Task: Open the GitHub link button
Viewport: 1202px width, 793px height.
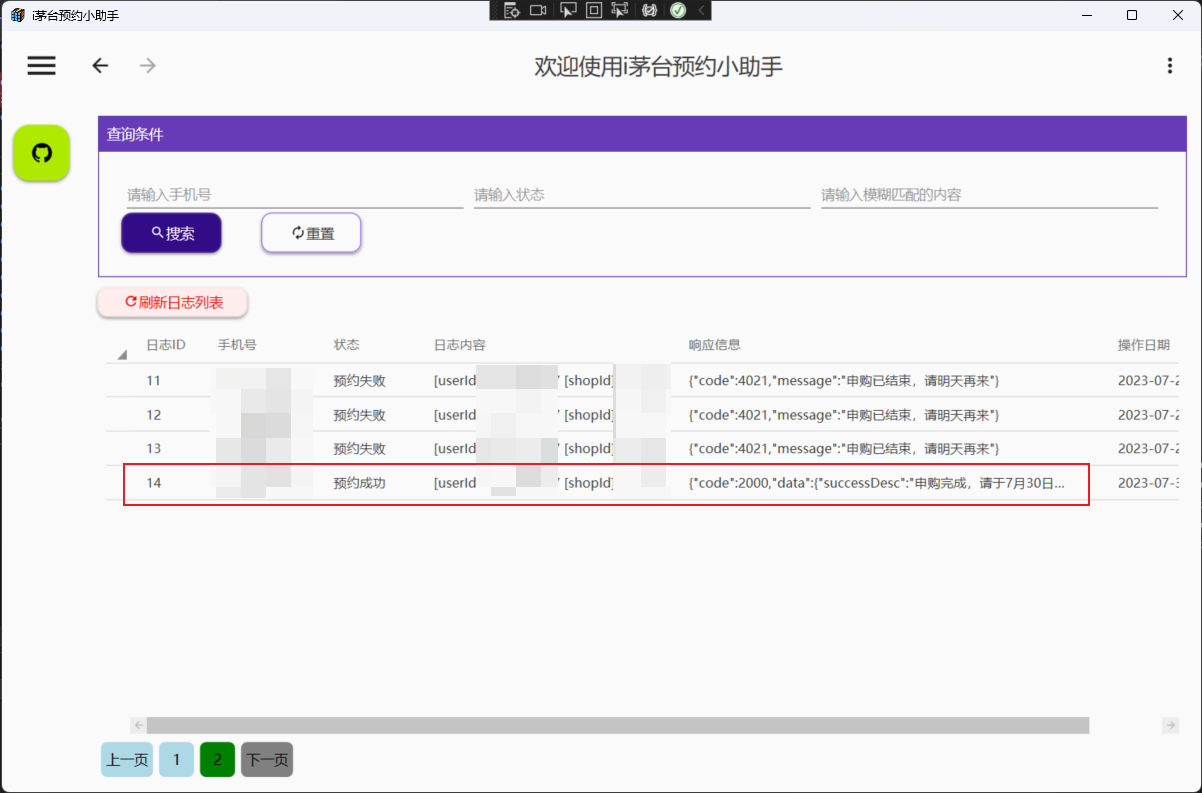Action: 41,153
